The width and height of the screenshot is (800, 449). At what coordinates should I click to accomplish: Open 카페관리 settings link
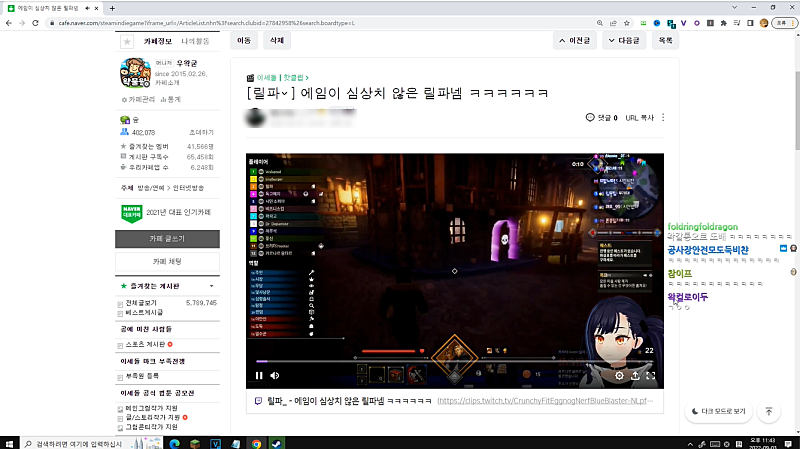[x=138, y=99]
